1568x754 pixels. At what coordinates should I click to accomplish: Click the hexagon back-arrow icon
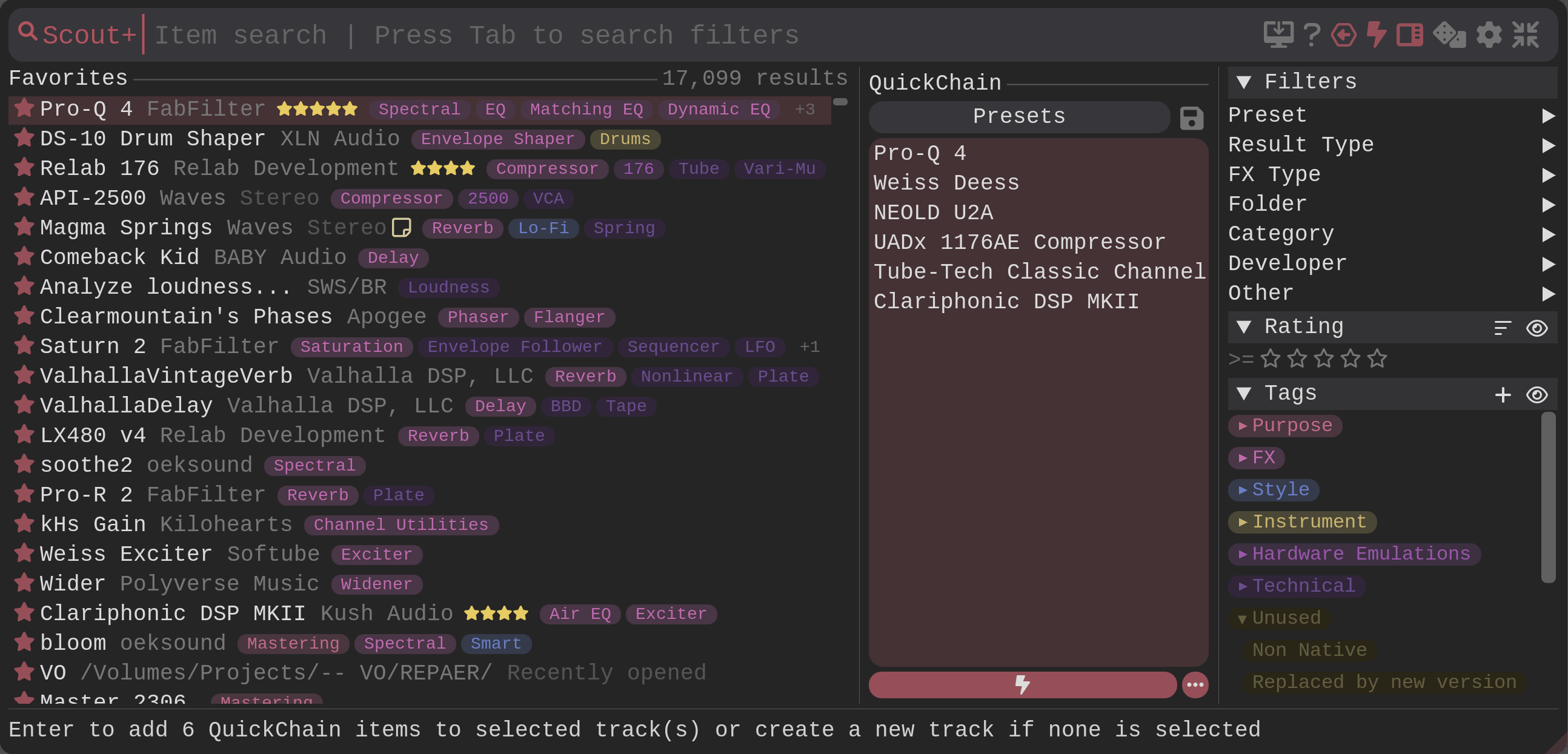tap(1343, 35)
